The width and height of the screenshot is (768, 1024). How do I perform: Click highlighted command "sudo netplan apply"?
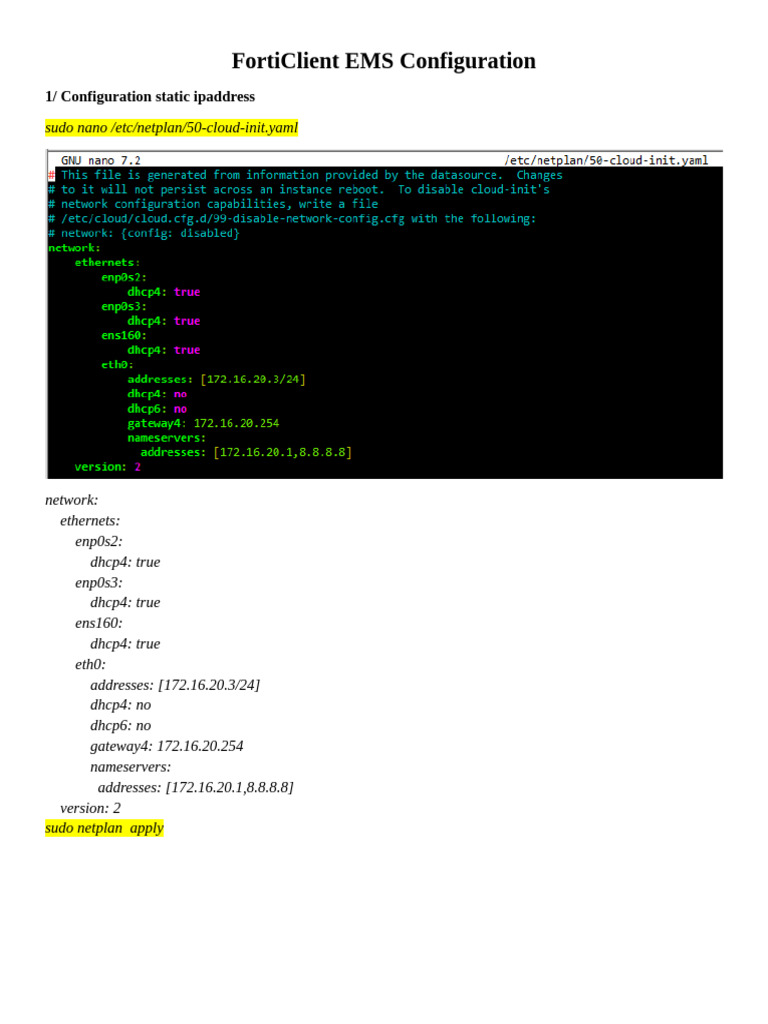[104, 828]
